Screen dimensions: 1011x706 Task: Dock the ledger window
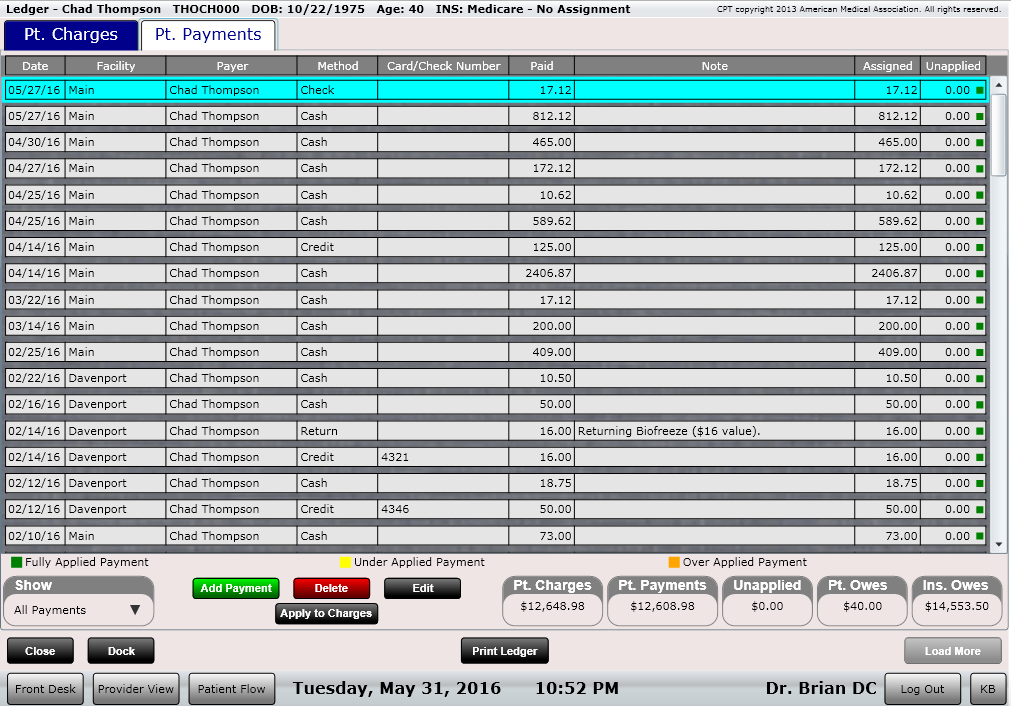(x=120, y=650)
